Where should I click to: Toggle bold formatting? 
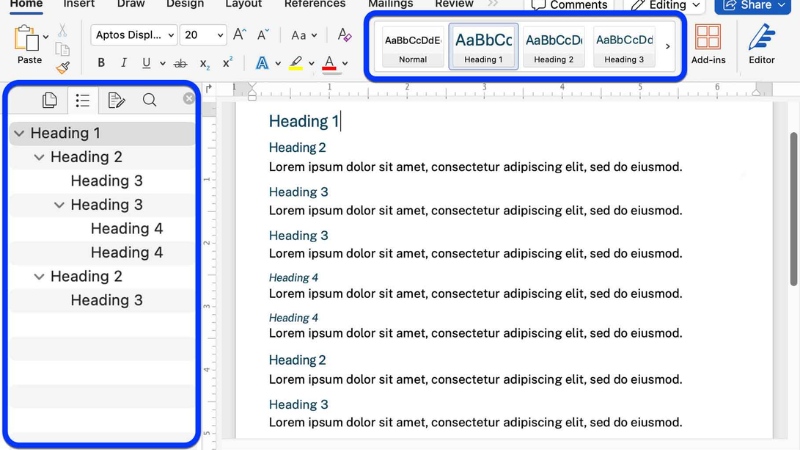(101, 63)
